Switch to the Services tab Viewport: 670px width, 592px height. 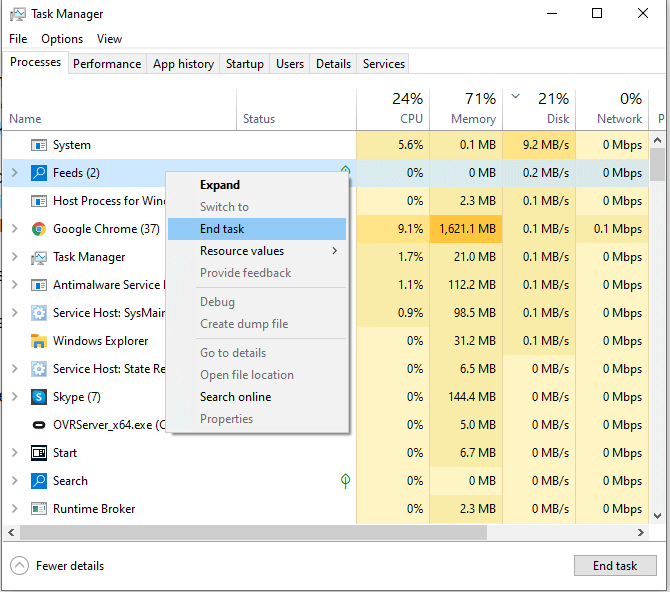point(384,64)
